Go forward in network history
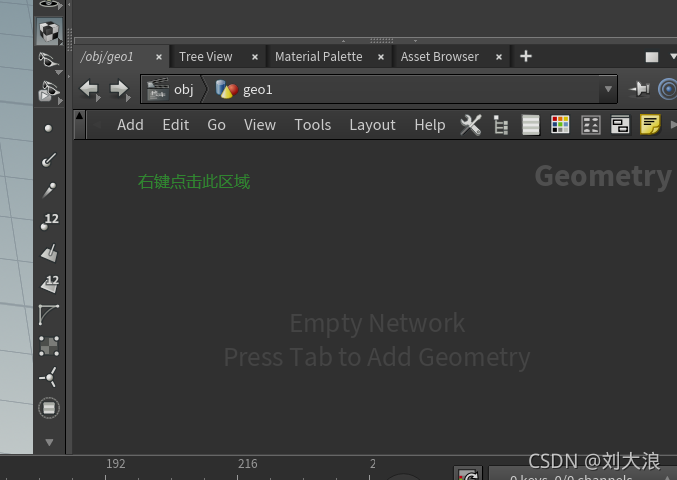This screenshot has height=480, width=677. click(x=120, y=90)
